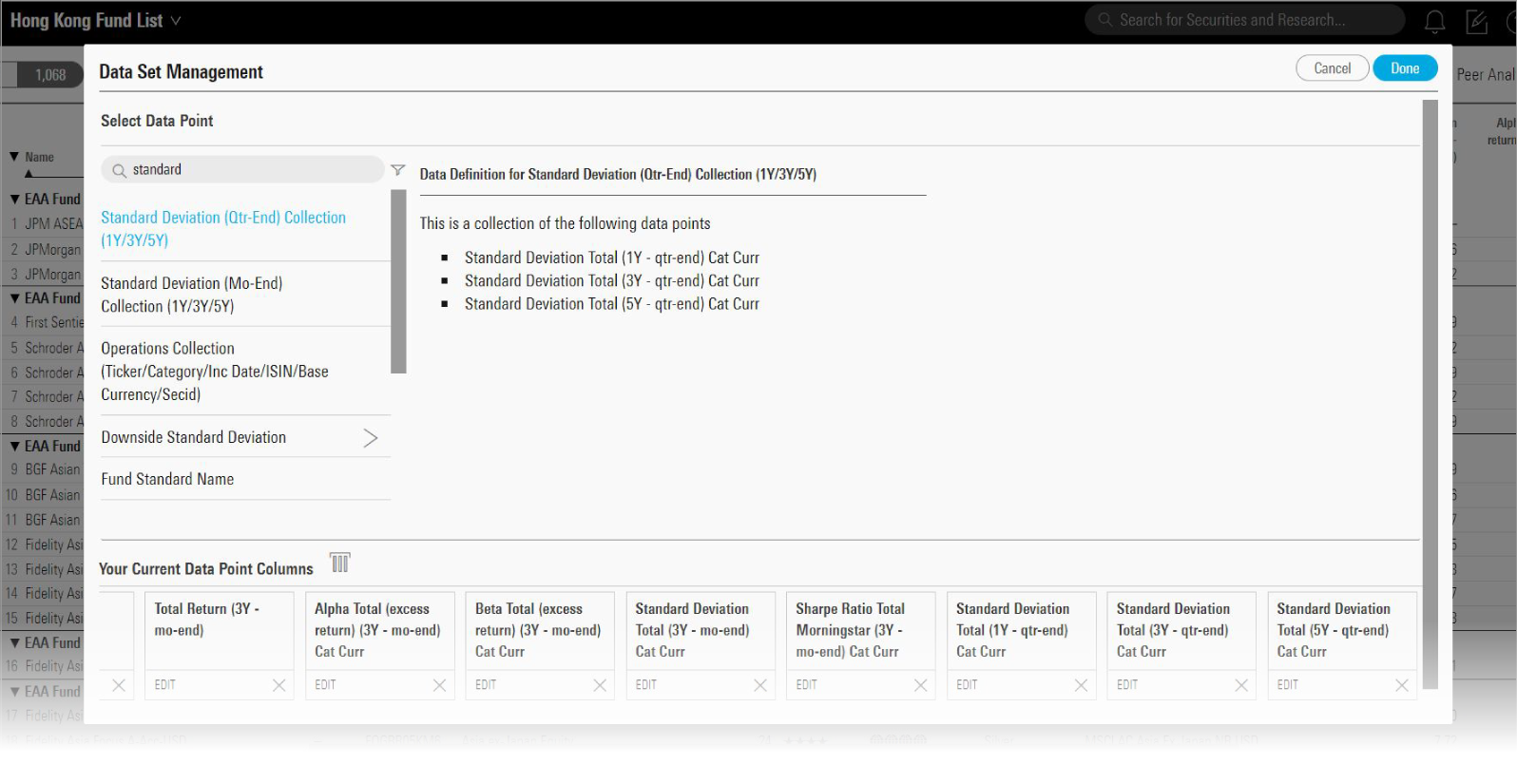The width and height of the screenshot is (1517, 784).
Task: Click the filter funnel icon beside search
Action: point(397,170)
